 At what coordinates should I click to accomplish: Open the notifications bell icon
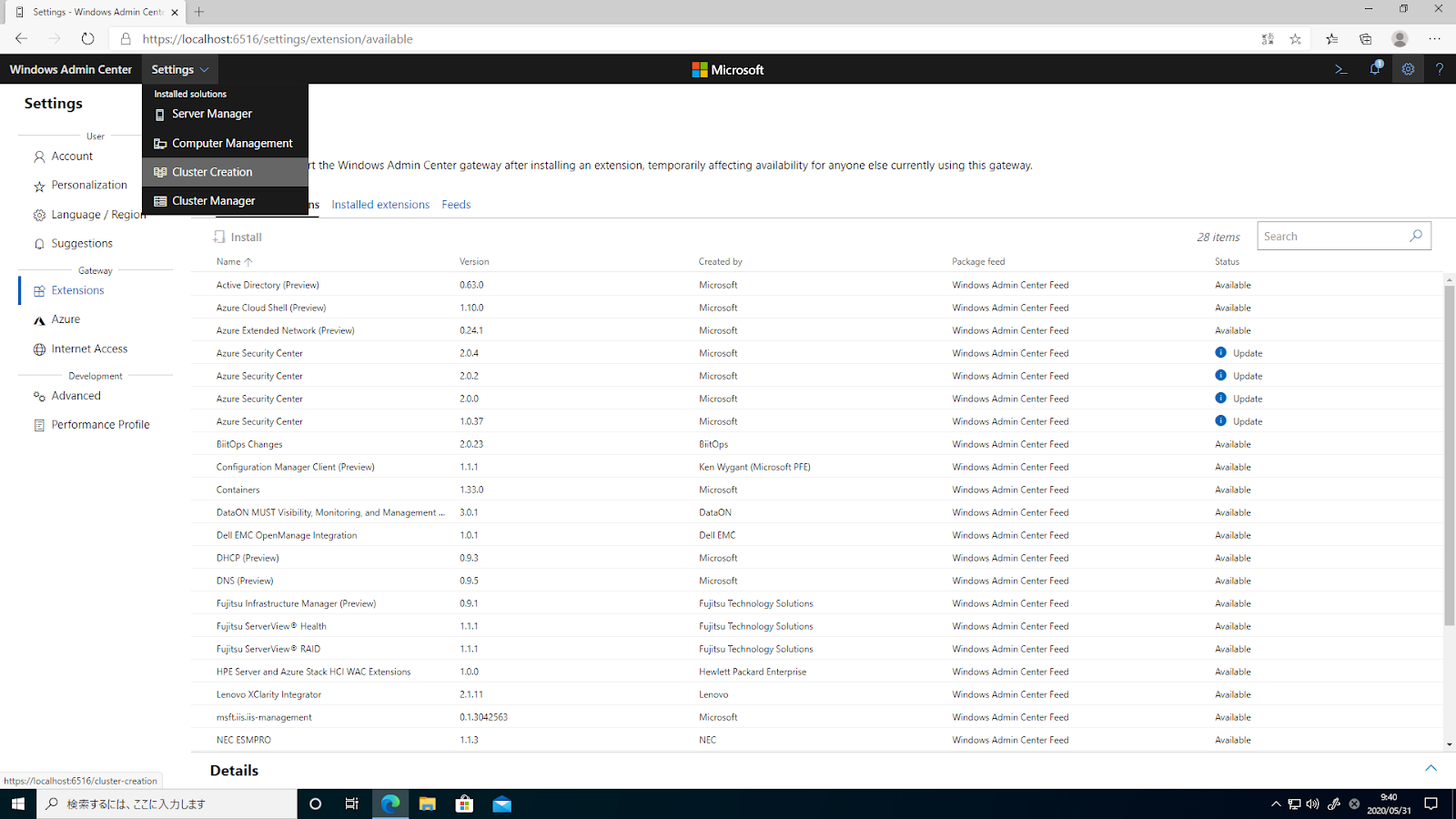1375,69
